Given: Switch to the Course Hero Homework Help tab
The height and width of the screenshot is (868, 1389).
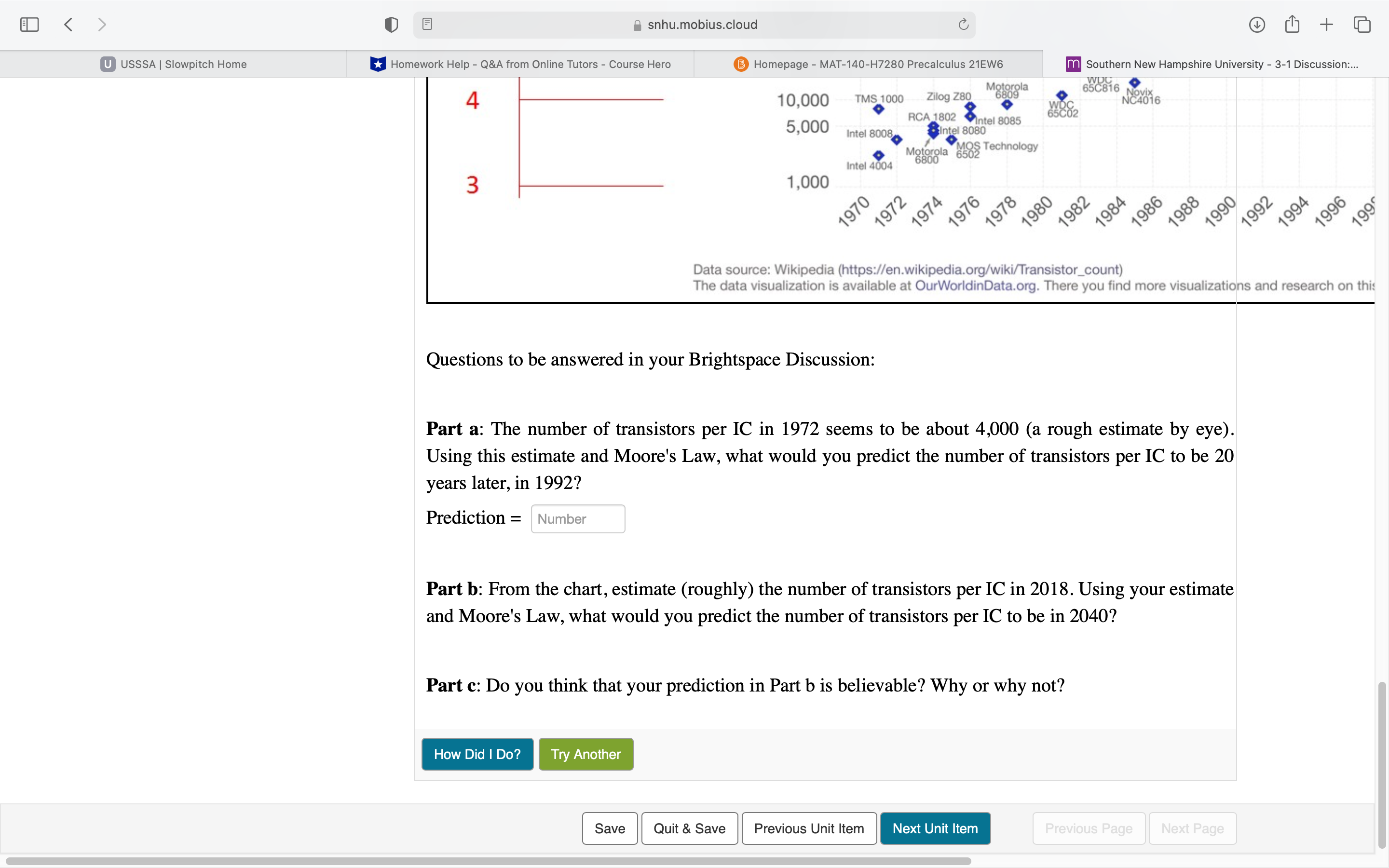Looking at the screenshot, I should click(x=521, y=64).
